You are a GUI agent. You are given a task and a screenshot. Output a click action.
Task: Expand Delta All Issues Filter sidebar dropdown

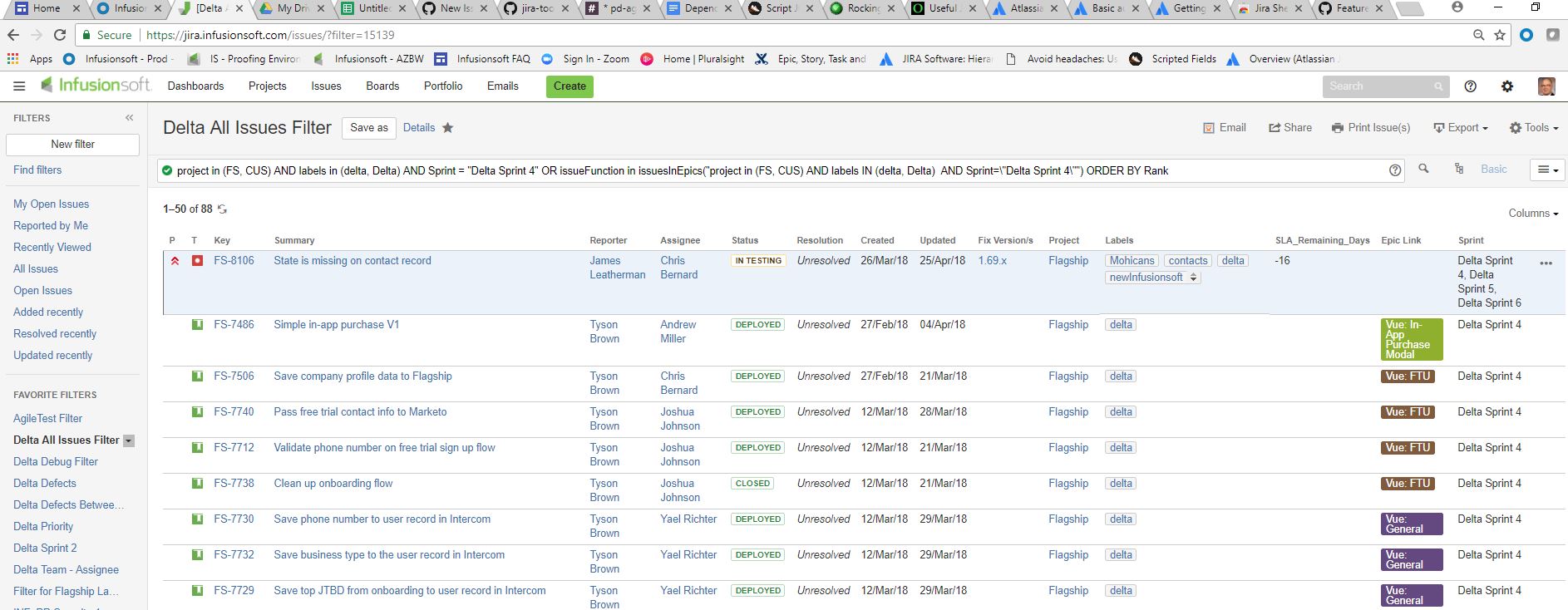coord(129,441)
